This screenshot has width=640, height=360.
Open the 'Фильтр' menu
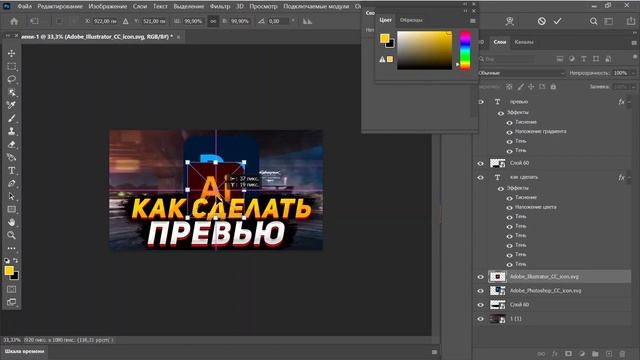[x=220, y=7]
